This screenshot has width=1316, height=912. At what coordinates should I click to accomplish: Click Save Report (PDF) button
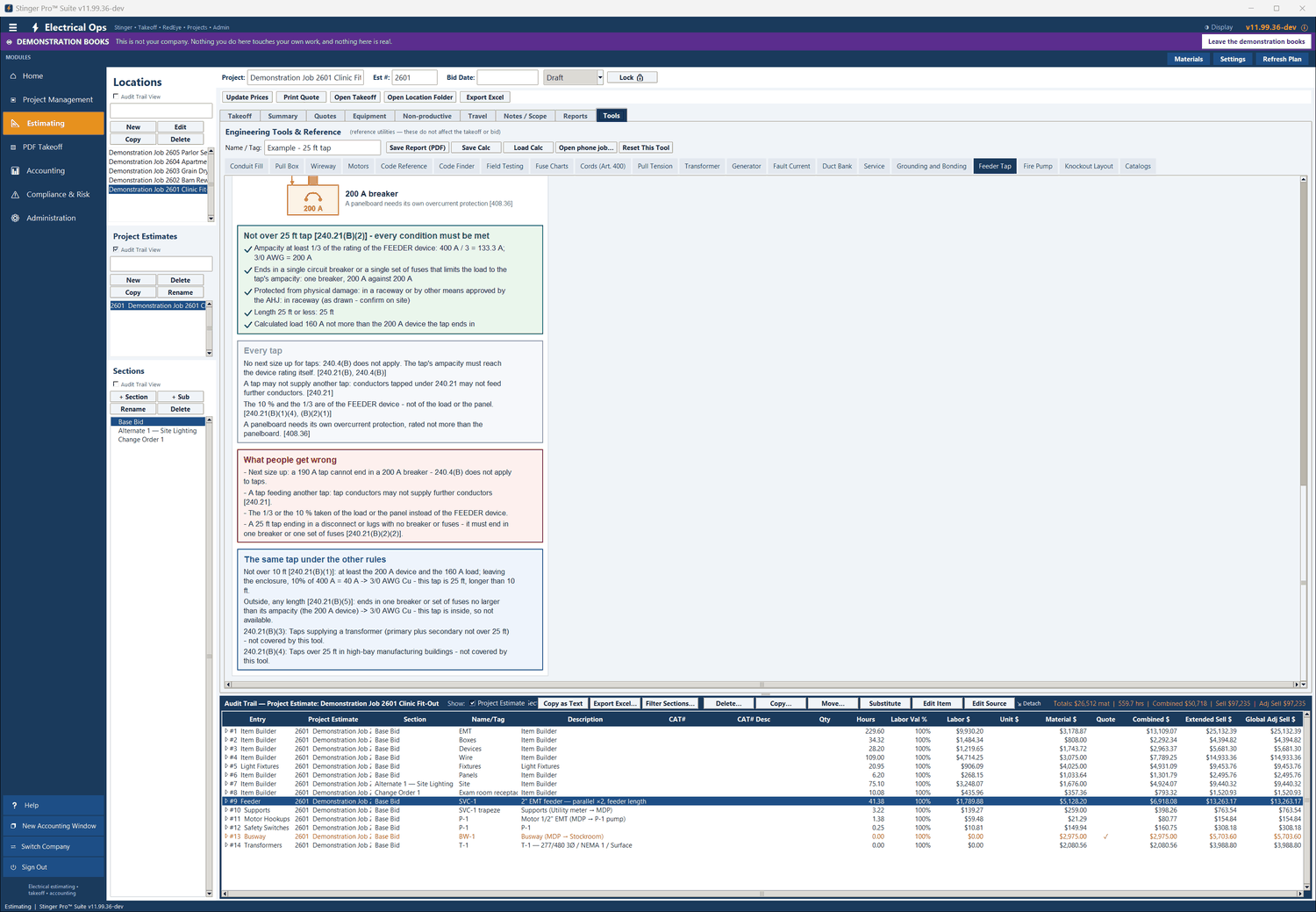pyautogui.click(x=418, y=147)
